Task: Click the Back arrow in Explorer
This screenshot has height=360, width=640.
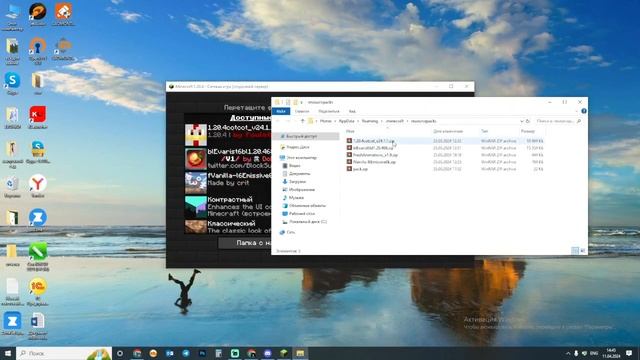Action: [x=278, y=121]
